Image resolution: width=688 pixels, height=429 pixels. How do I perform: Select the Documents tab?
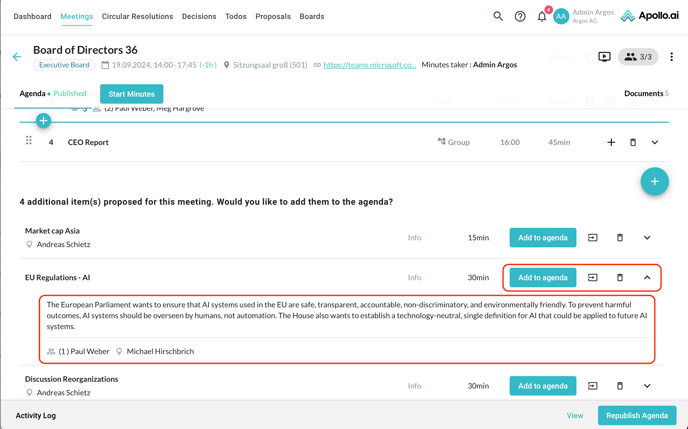click(x=645, y=93)
